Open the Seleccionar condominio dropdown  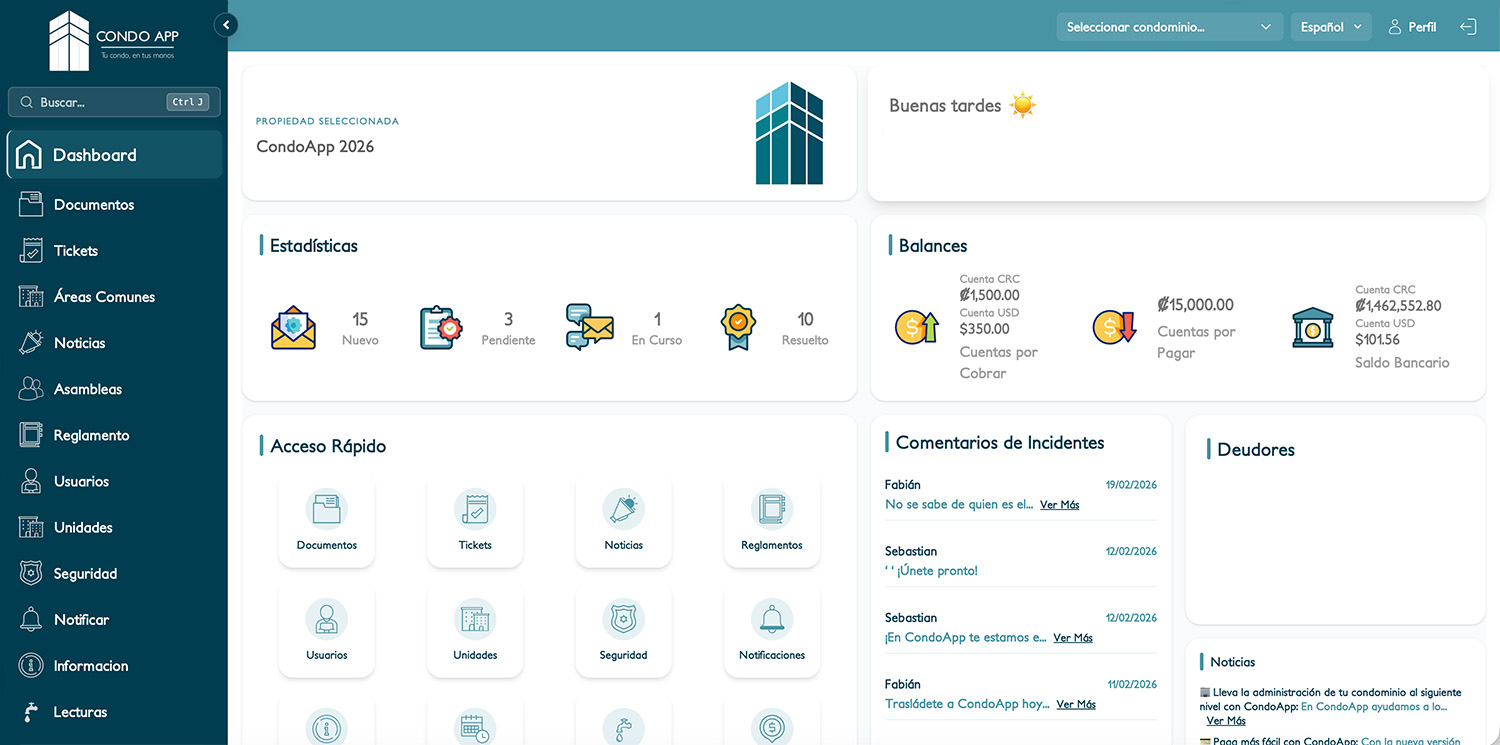pyautogui.click(x=1169, y=27)
